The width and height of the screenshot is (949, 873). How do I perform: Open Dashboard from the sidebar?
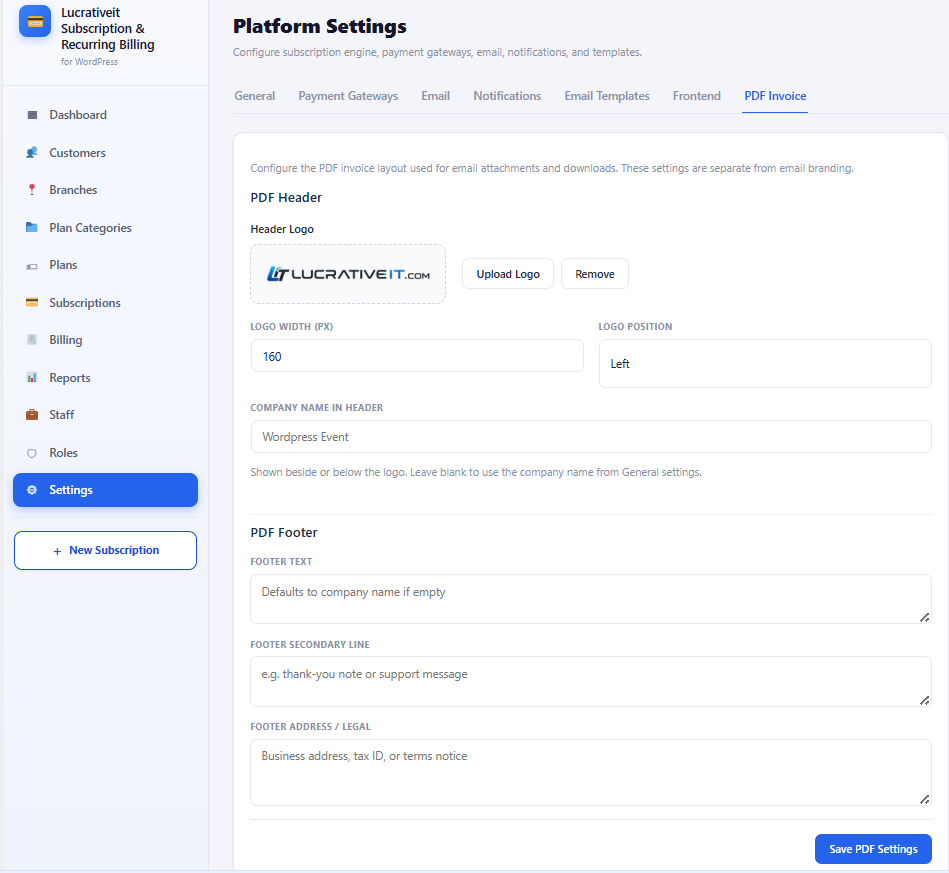[x=105, y=115]
